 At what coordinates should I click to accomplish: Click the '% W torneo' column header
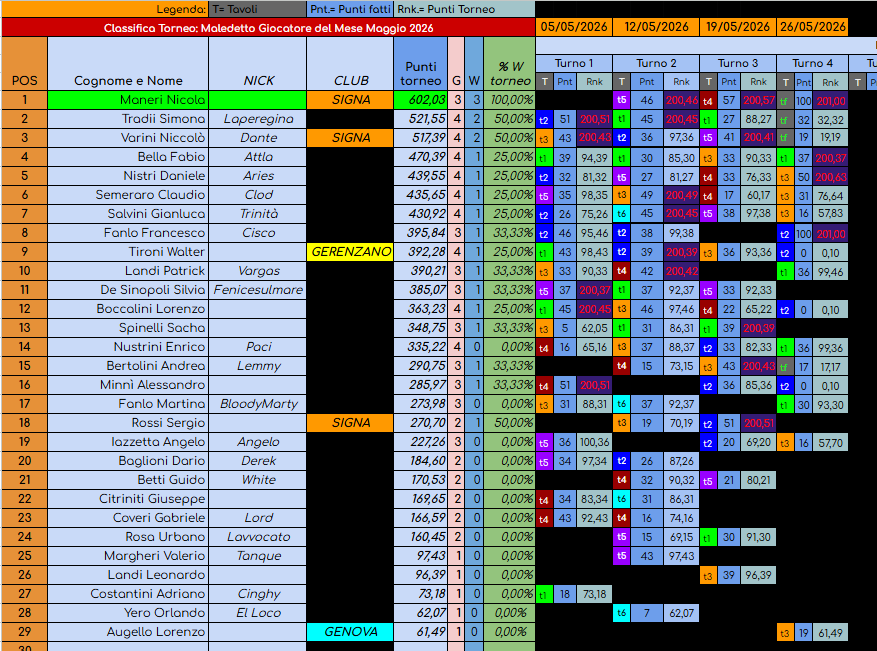coord(510,64)
